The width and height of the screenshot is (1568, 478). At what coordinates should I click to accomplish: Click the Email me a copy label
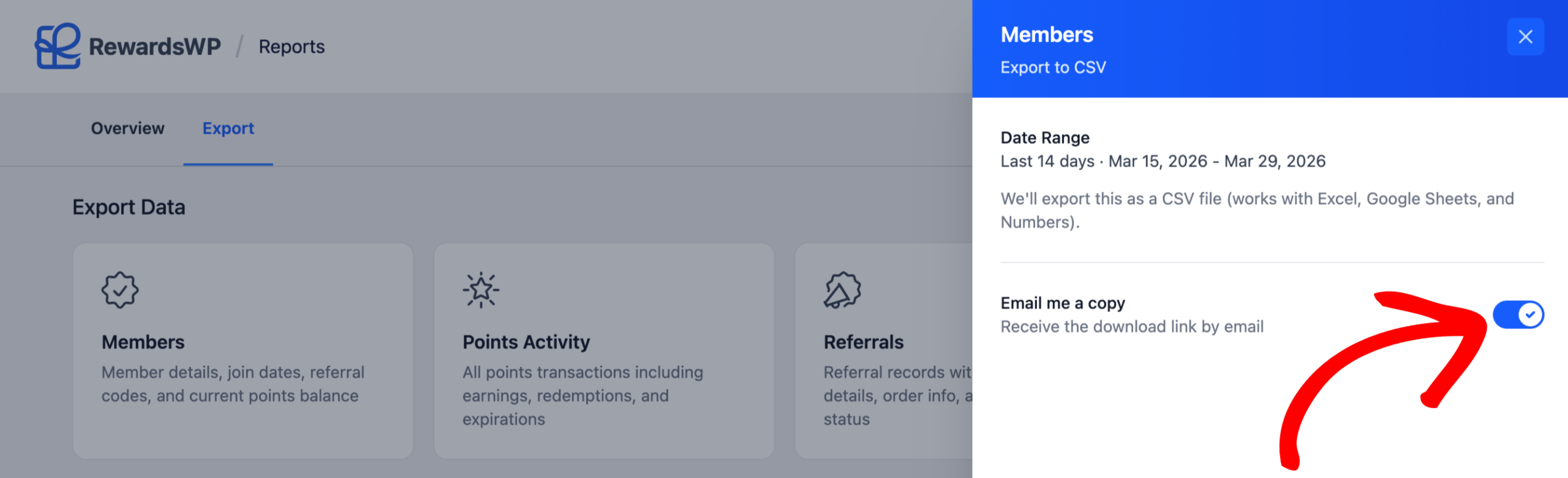coord(1063,303)
